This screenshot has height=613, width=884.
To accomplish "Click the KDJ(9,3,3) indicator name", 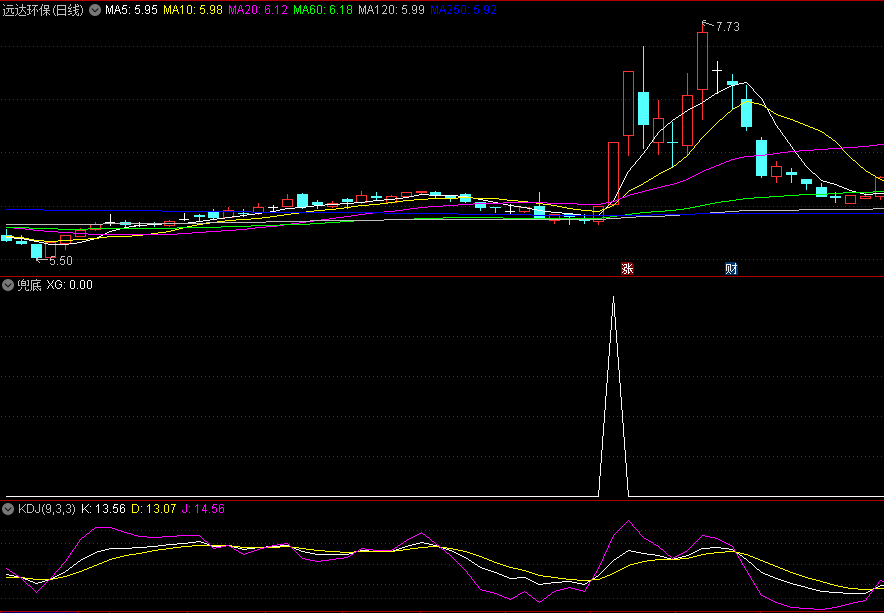I will coord(47,509).
